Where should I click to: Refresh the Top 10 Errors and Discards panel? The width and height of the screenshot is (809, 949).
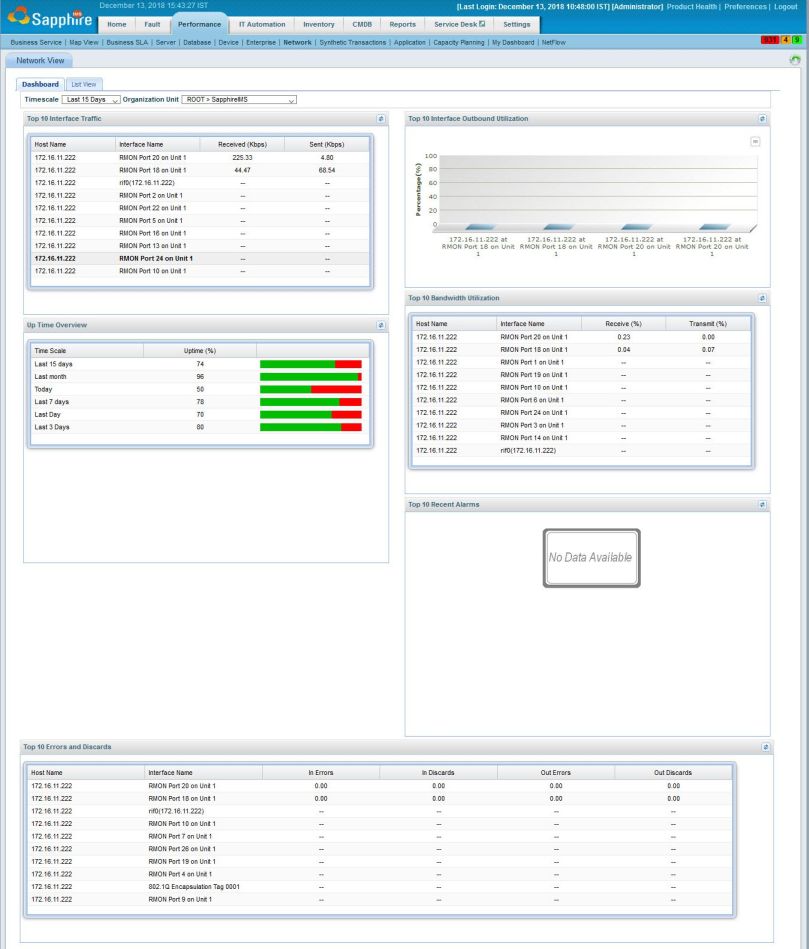coord(765,746)
